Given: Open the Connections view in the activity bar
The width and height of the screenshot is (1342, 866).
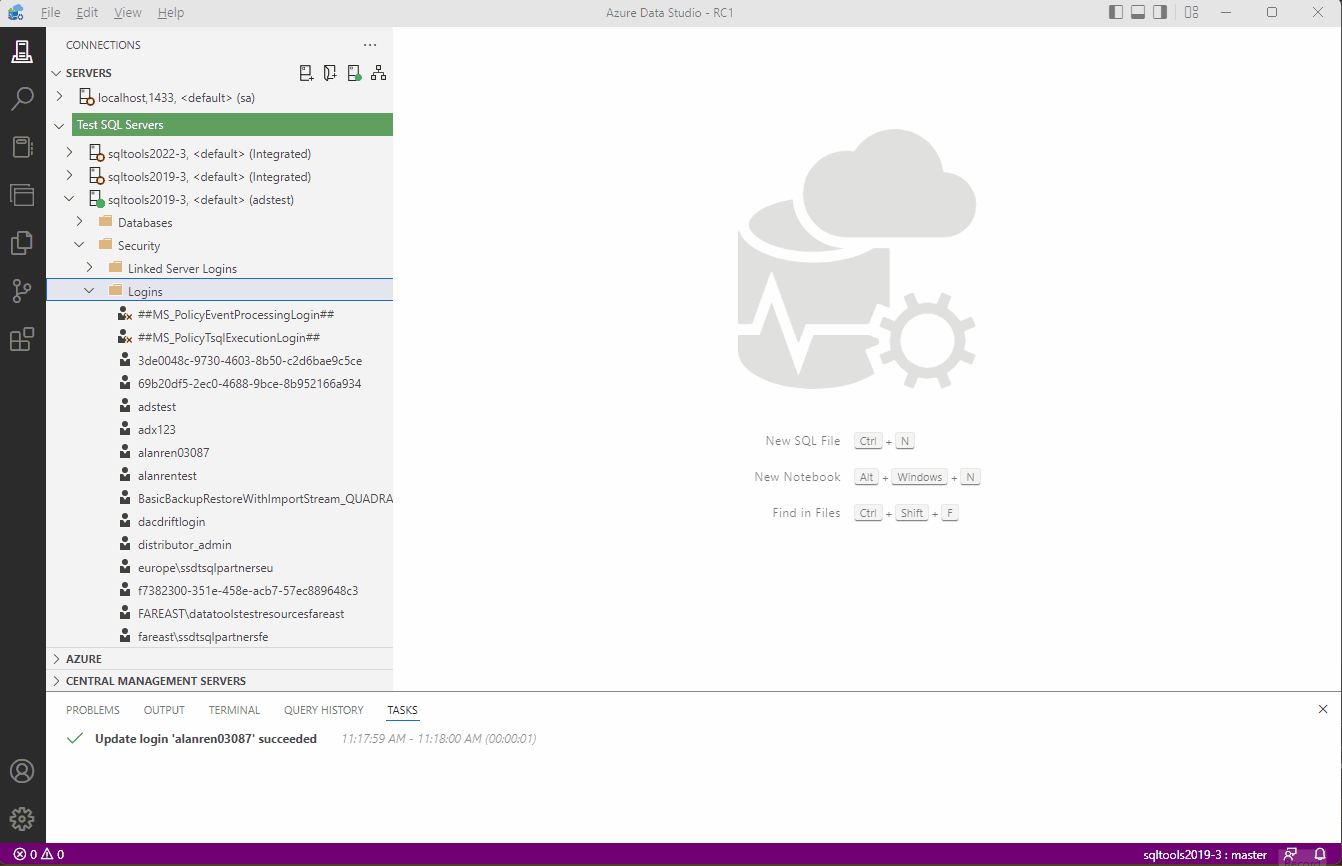Looking at the screenshot, I should (x=22, y=50).
